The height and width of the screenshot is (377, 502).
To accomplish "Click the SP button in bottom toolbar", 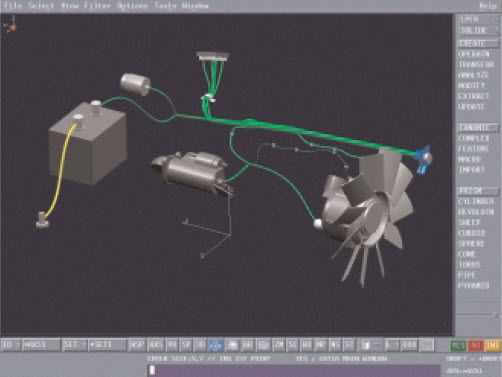I will pyautogui.click(x=185, y=345).
